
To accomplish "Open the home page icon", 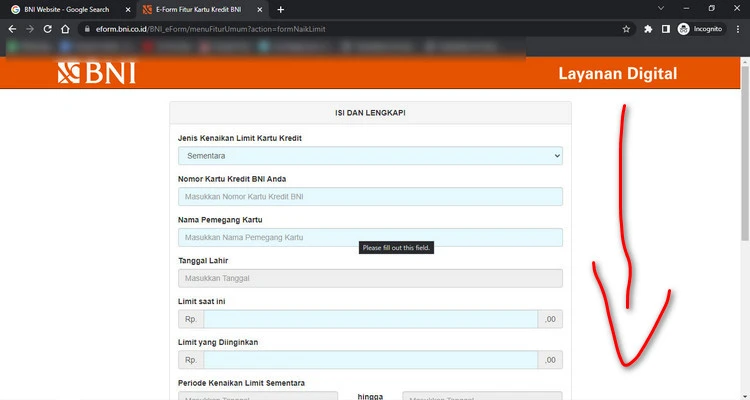I will tap(66, 29).
